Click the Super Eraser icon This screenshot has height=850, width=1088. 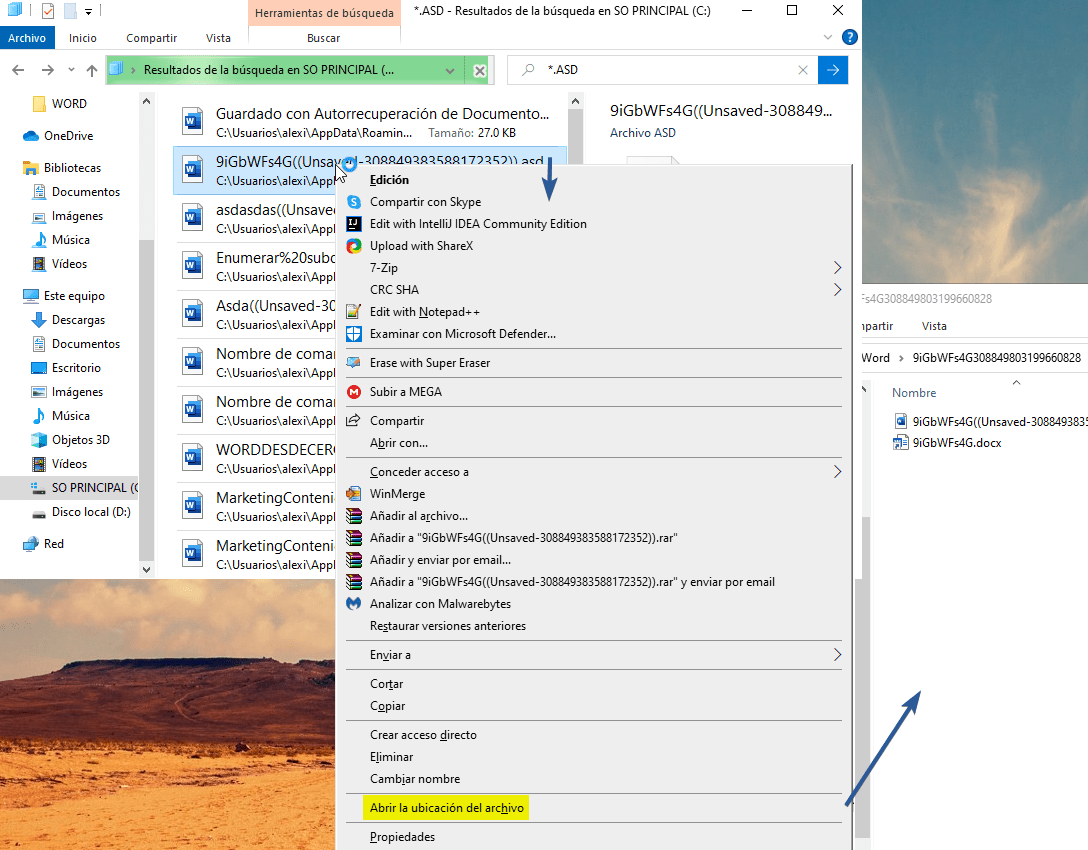coord(354,363)
